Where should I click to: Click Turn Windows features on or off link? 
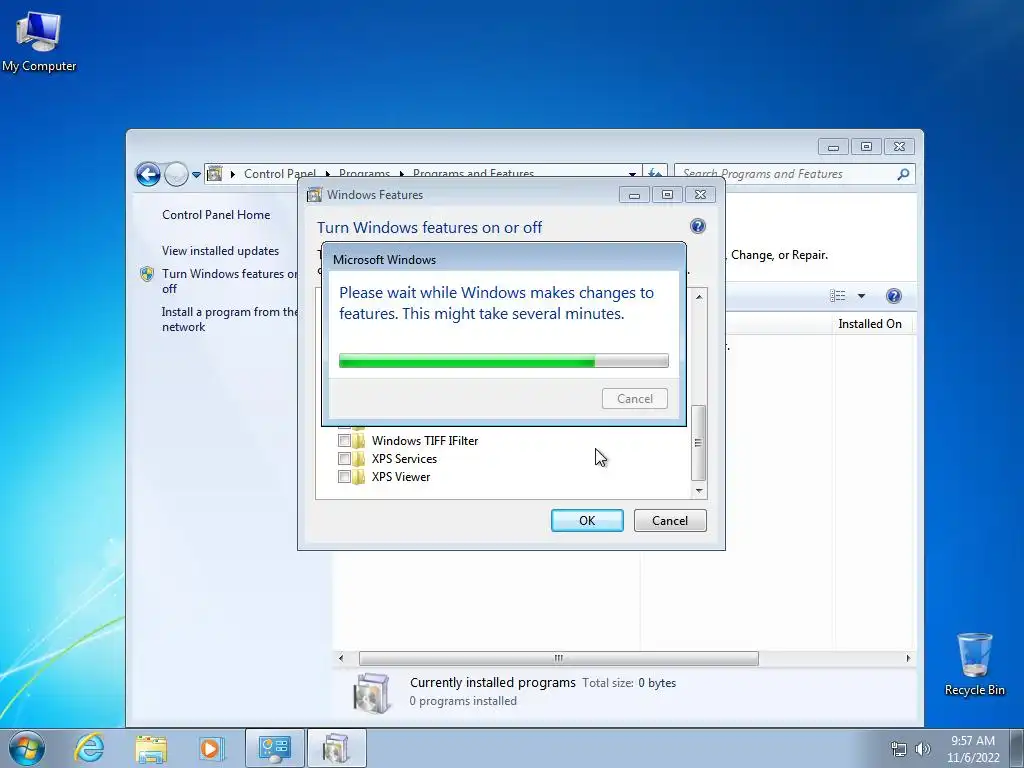pos(229,281)
